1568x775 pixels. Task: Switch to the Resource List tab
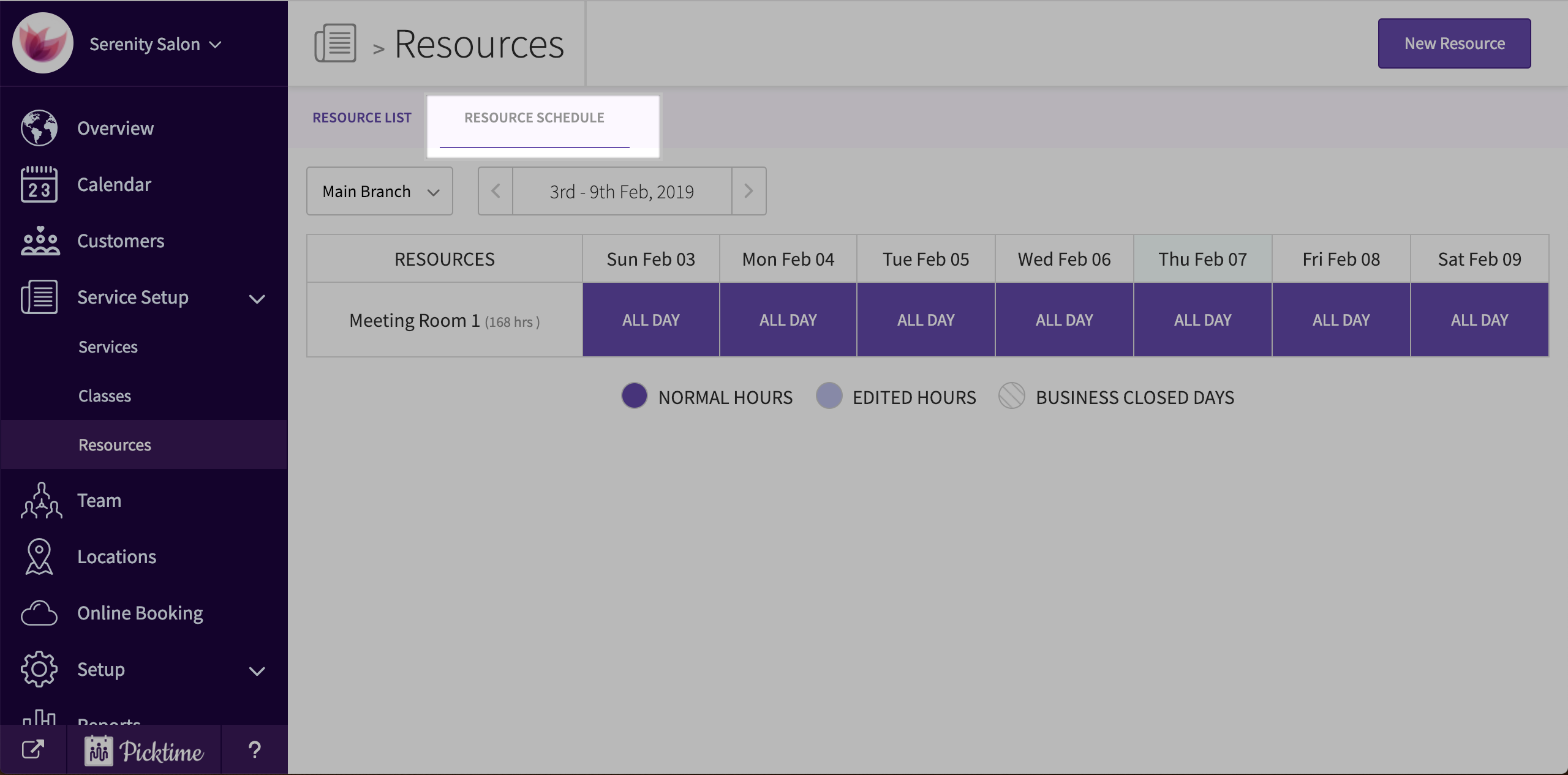pyautogui.click(x=362, y=118)
